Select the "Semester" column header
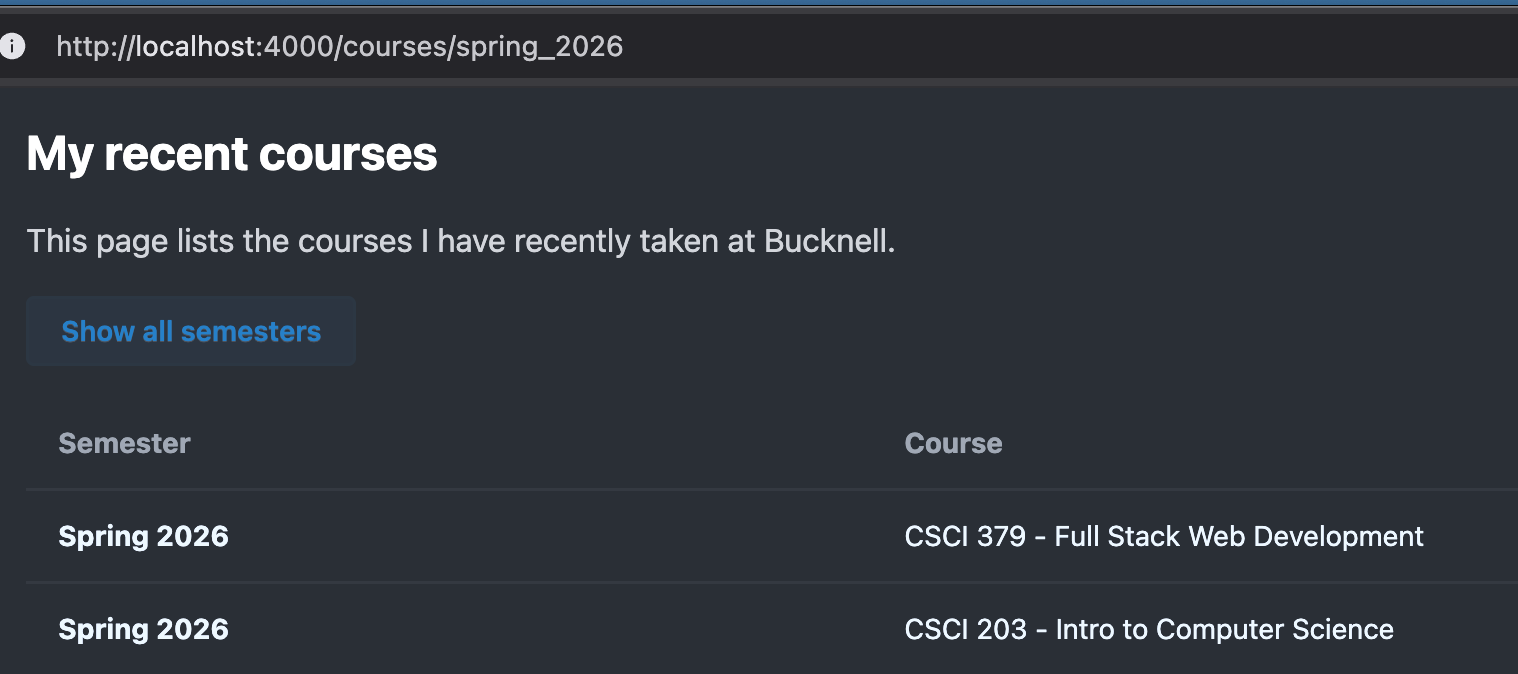 124,443
